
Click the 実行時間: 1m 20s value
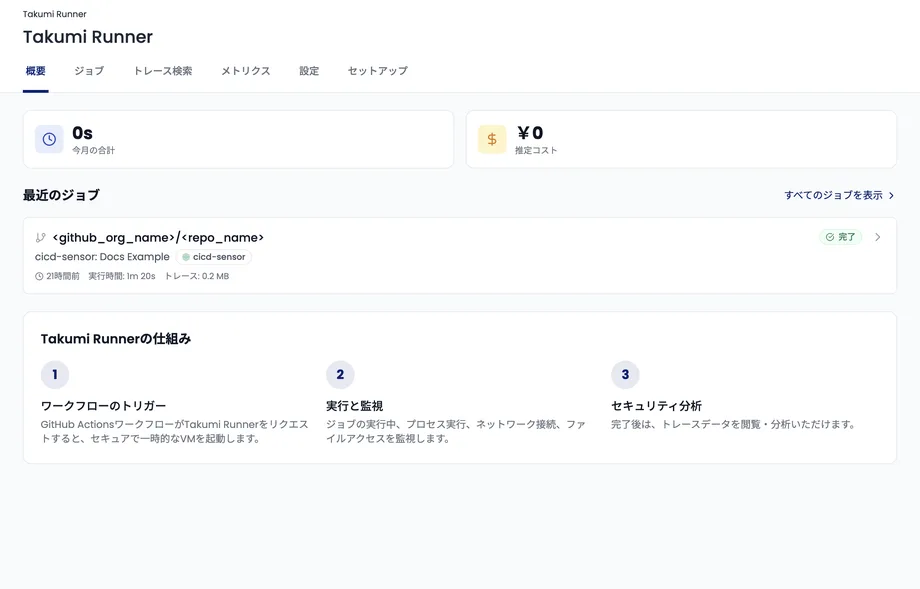pyautogui.click(x=122, y=276)
